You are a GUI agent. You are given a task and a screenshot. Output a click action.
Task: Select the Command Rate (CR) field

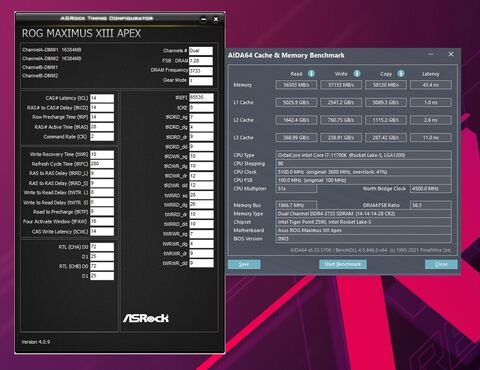[x=102, y=137]
